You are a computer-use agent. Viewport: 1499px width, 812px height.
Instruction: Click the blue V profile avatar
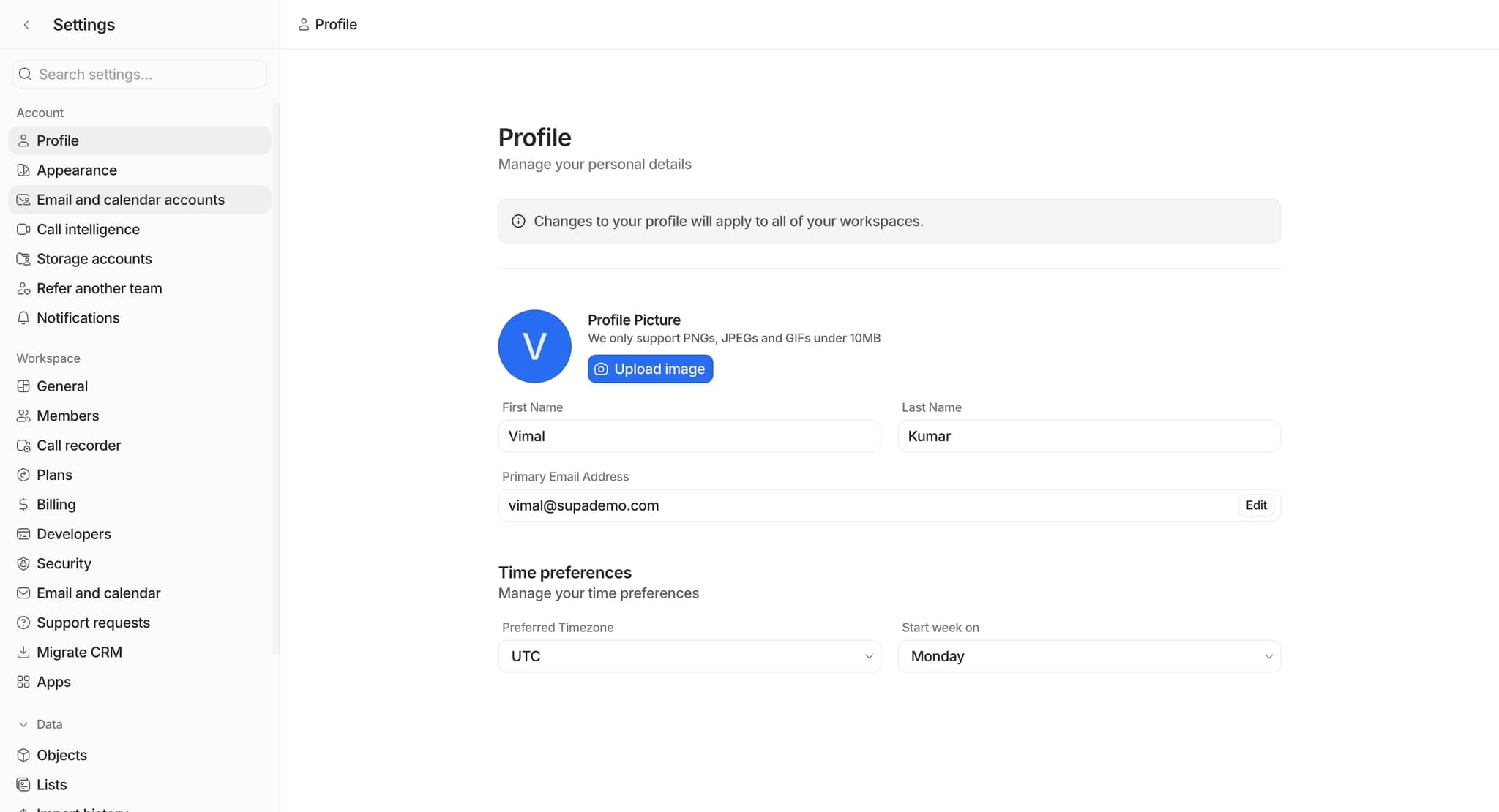[x=534, y=346]
